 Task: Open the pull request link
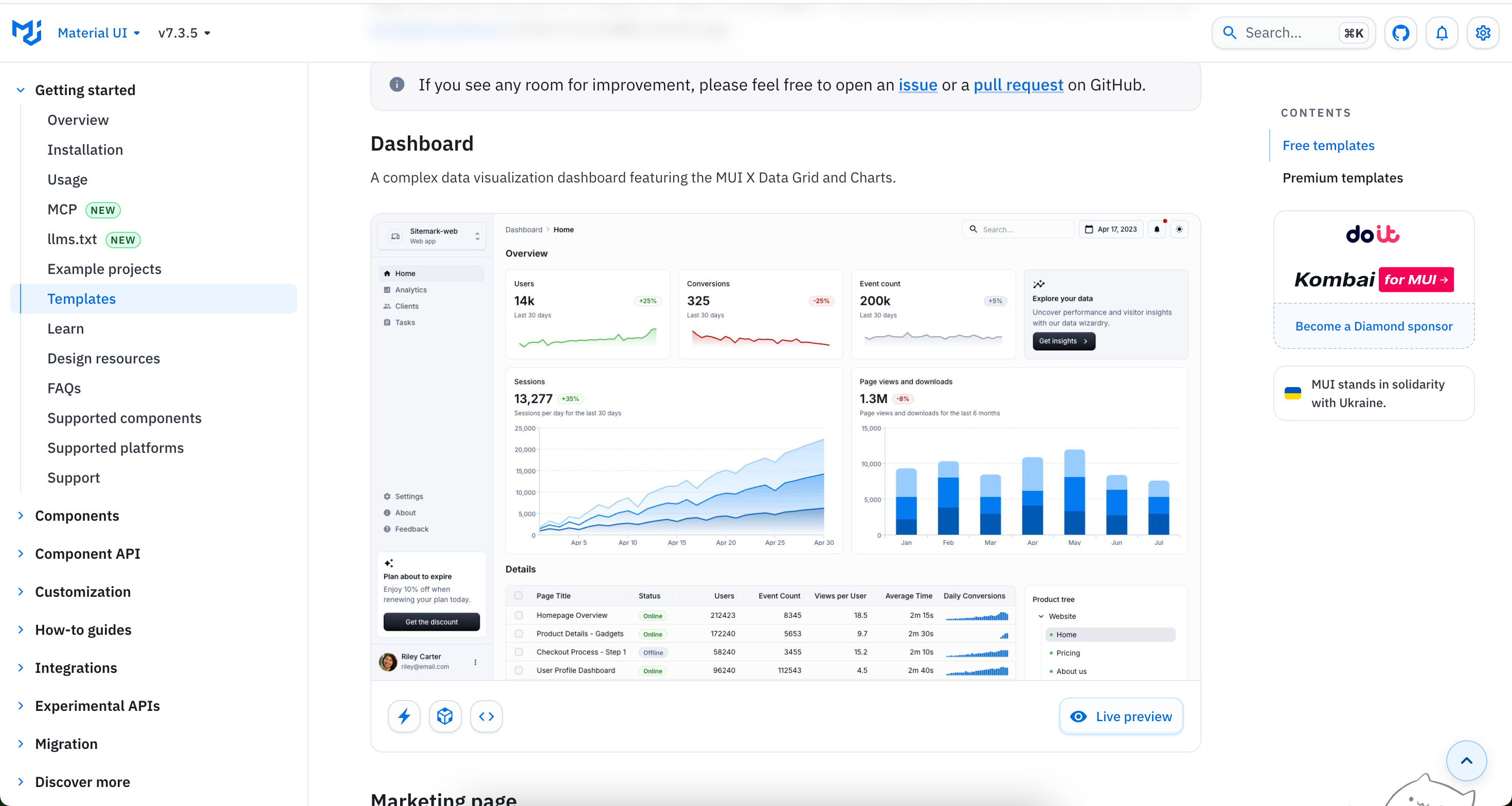[x=1018, y=85]
